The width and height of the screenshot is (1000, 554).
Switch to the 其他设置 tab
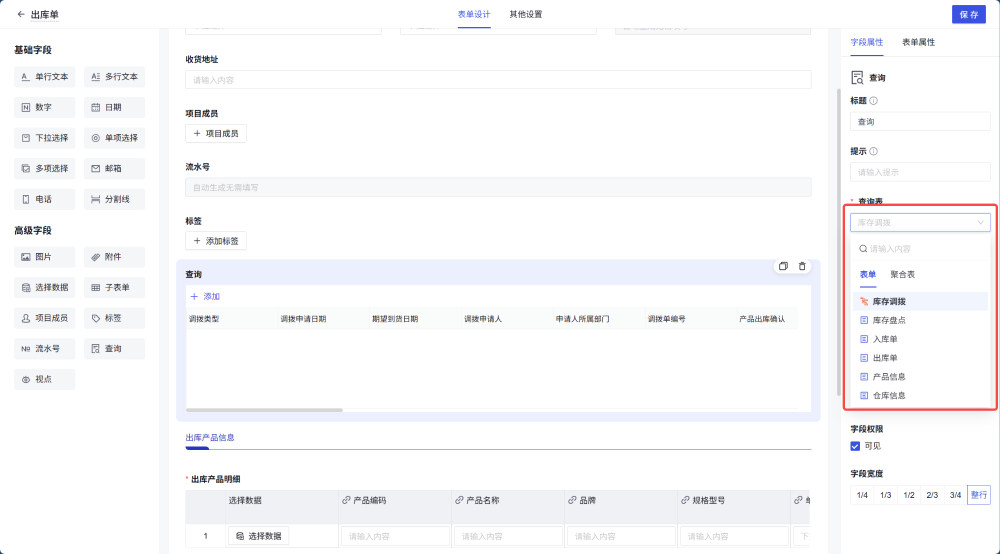click(526, 15)
